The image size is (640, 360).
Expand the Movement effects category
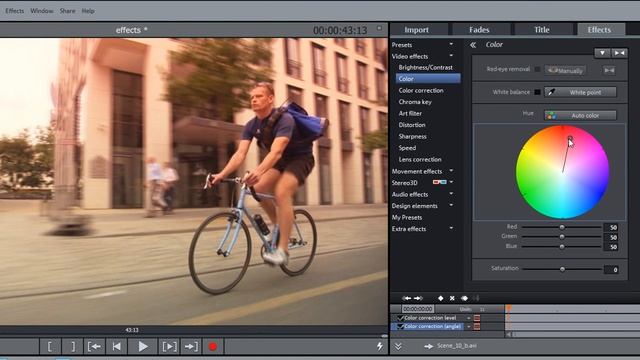coord(451,171)
